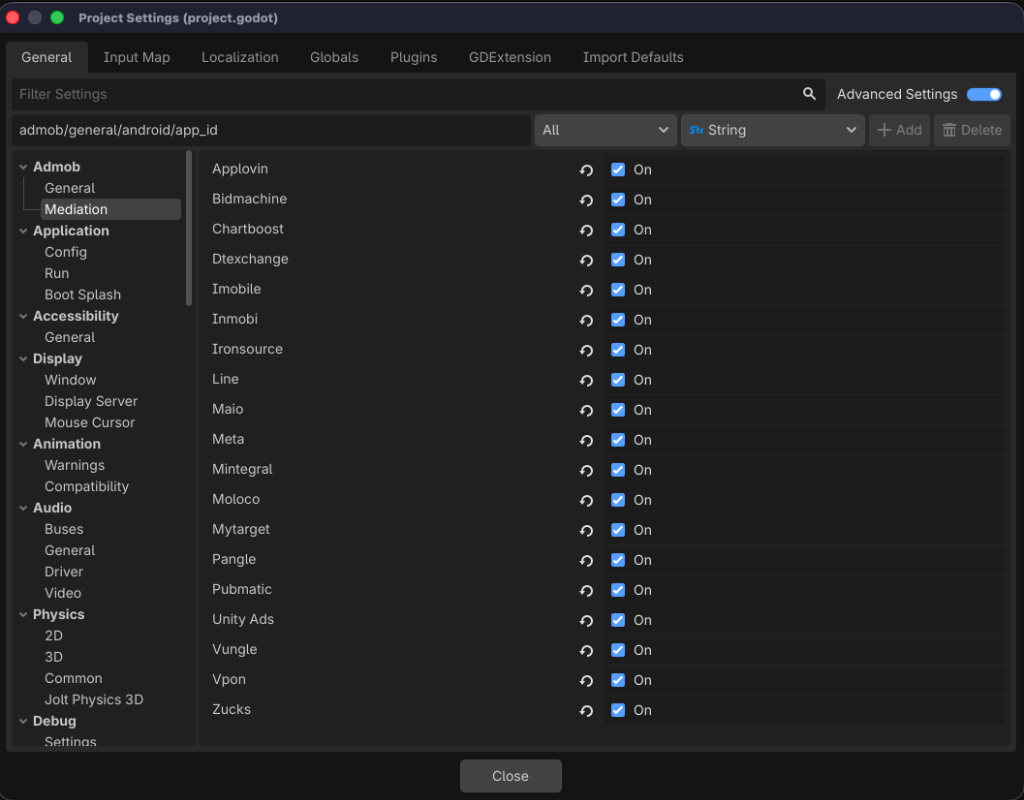
Task: Reset the Meta setting to default
Action: (x=586, y=441)
